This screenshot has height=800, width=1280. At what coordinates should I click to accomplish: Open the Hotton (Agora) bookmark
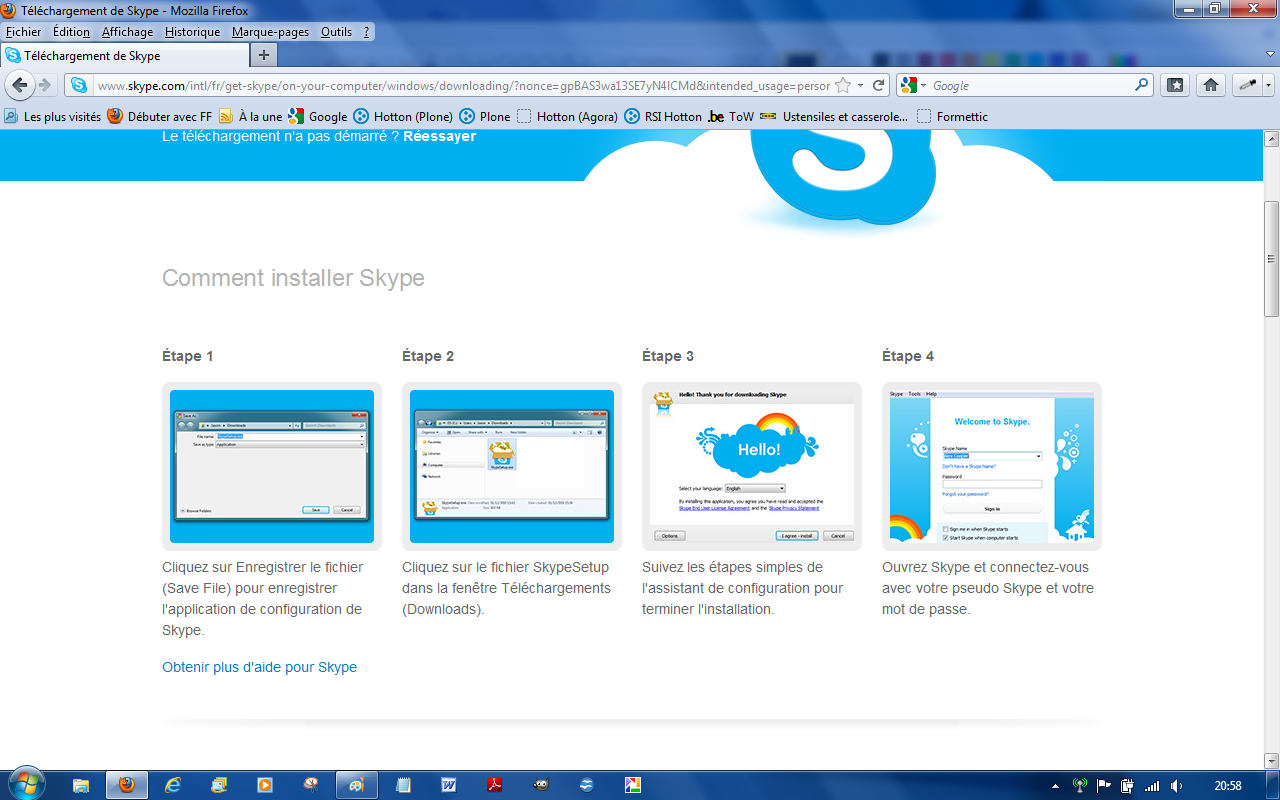tap(567, 117)
